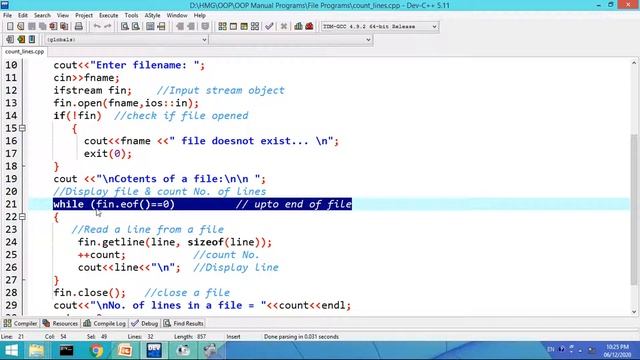
Task: Open File Explorer from the taskbar
Action: pyautogui.click(x=36, y=351)
